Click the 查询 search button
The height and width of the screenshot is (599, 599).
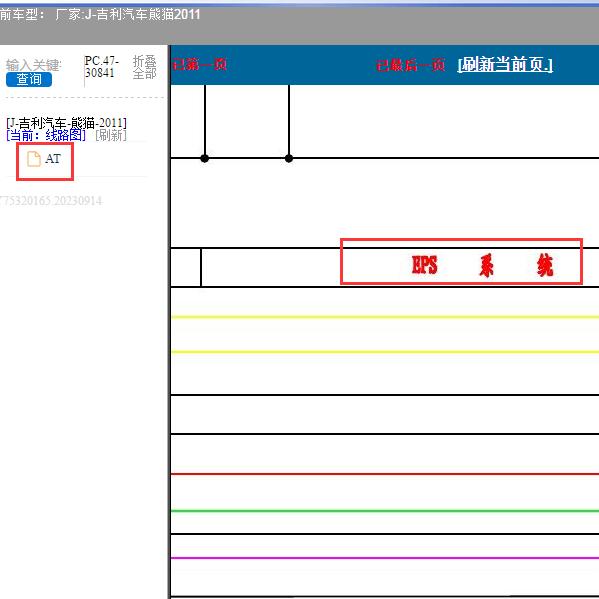(29, 79)
